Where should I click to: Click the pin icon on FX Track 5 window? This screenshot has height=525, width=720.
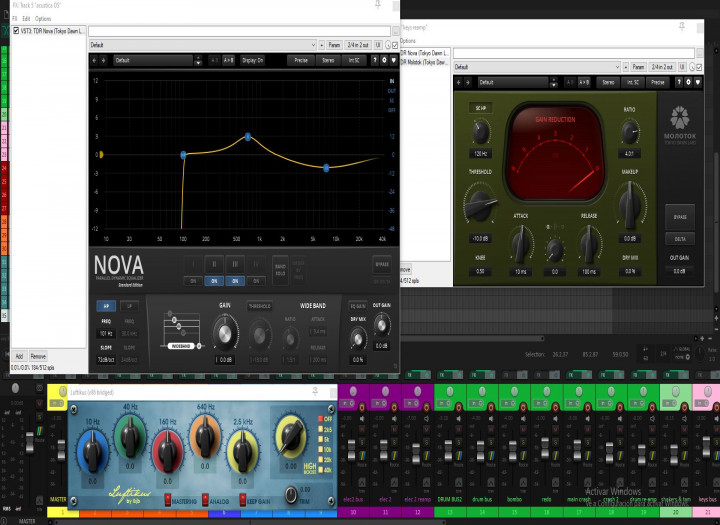point(377,5)
